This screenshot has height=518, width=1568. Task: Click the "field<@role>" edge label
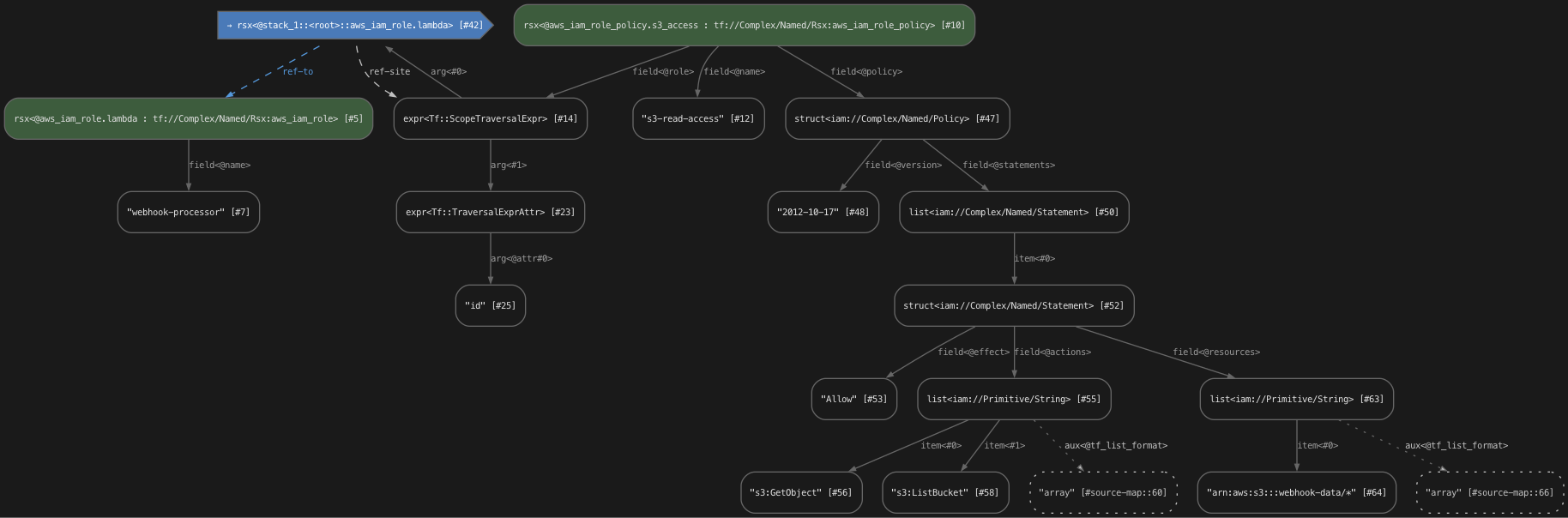tap(663, 71)
